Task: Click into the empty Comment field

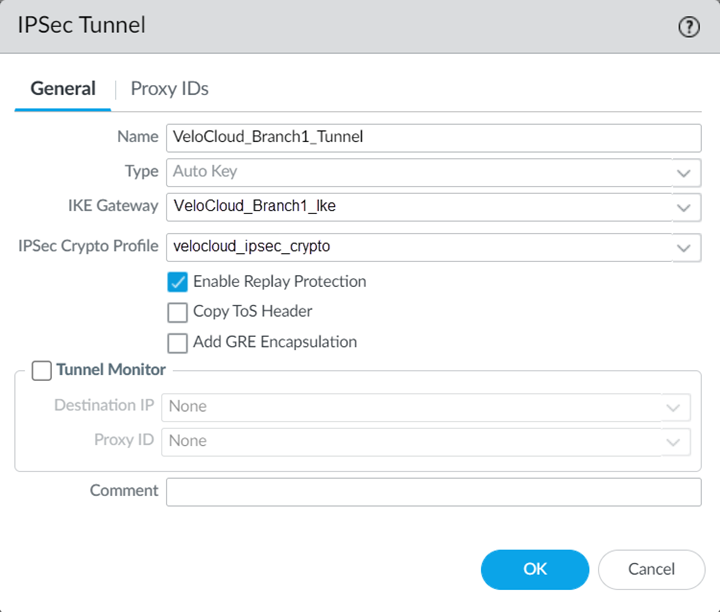Action: point(433,492)
